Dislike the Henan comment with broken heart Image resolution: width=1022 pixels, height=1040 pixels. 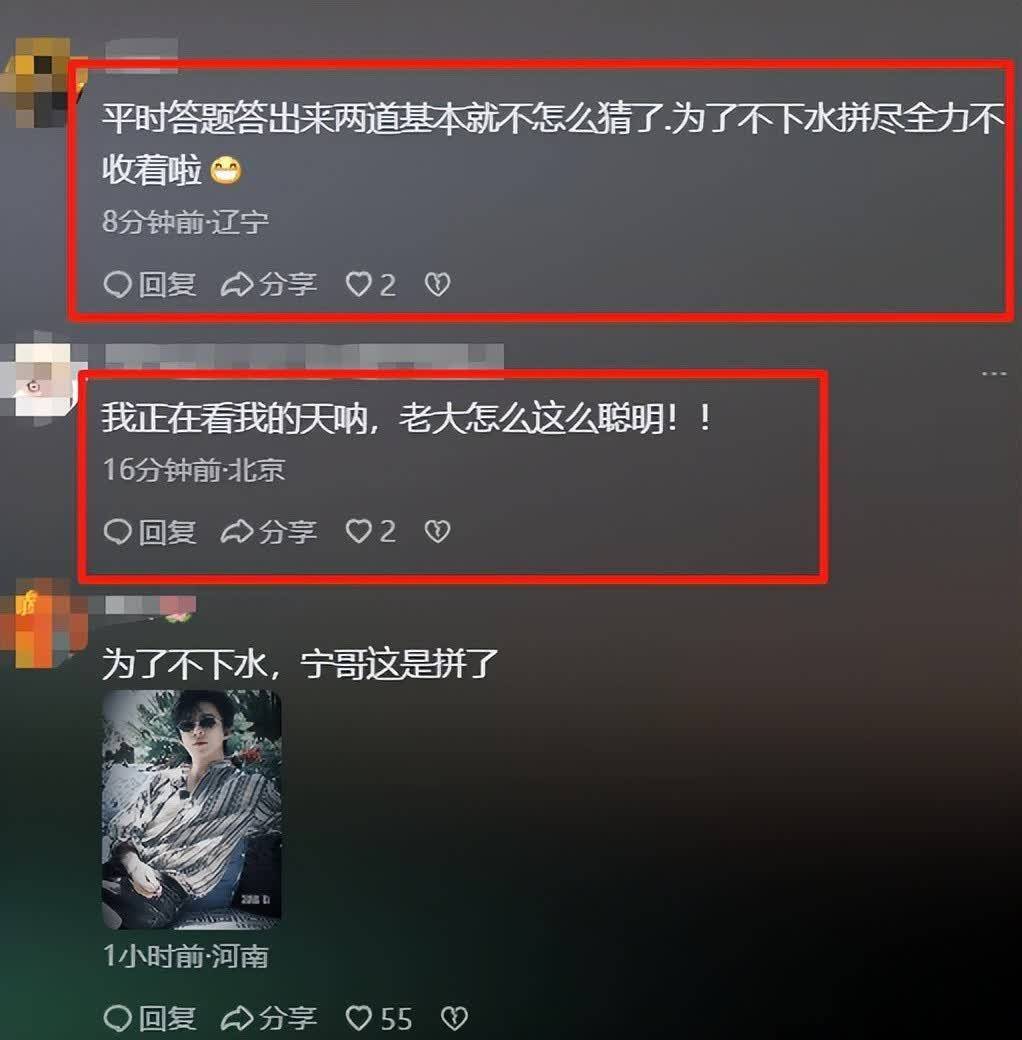click(x=454, y=1019)
